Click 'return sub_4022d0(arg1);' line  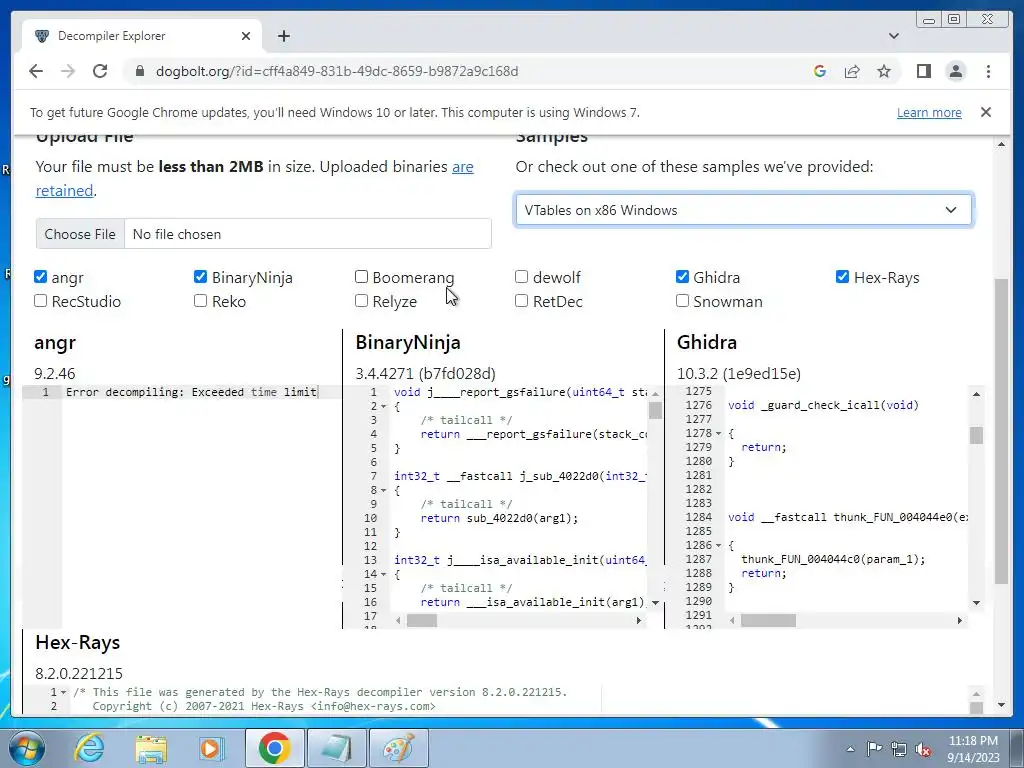click(500, 518)
